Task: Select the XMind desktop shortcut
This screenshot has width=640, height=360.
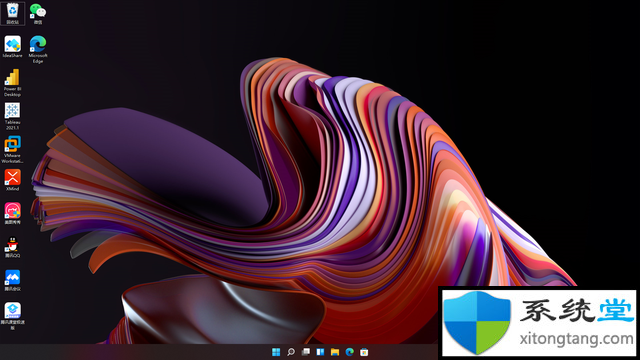Action: [x=13, y=180]
